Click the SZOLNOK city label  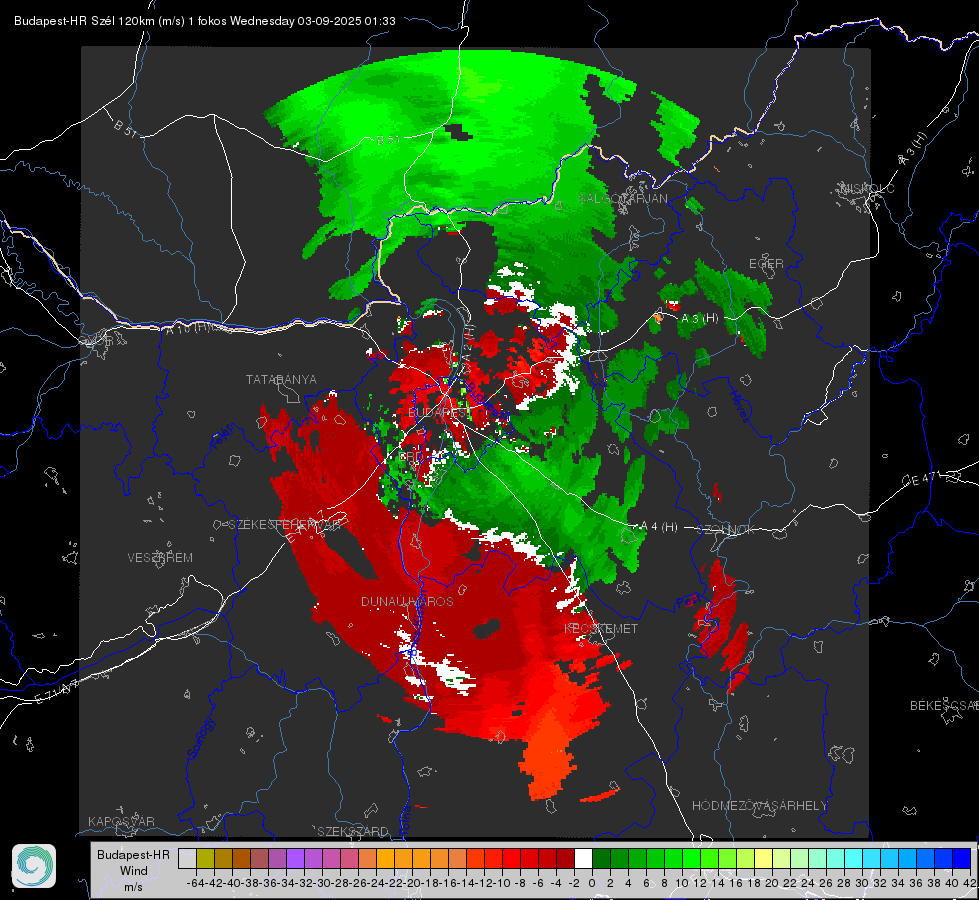coord(728,530)
